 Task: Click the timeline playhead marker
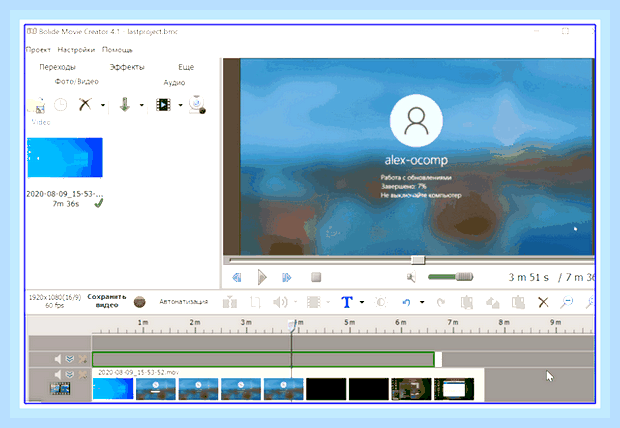pos(291,326)
